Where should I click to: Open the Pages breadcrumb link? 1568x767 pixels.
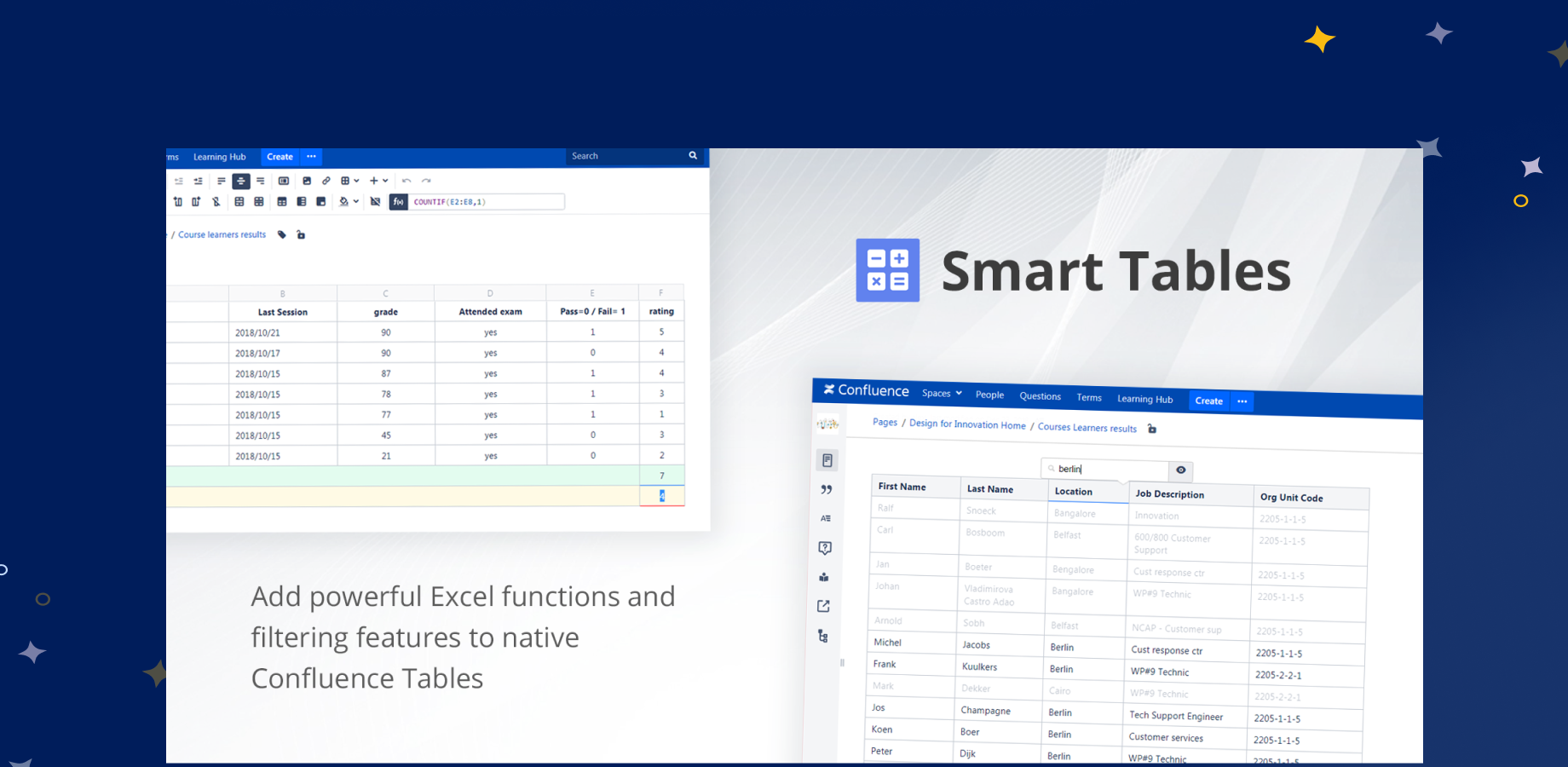[885, 422]
